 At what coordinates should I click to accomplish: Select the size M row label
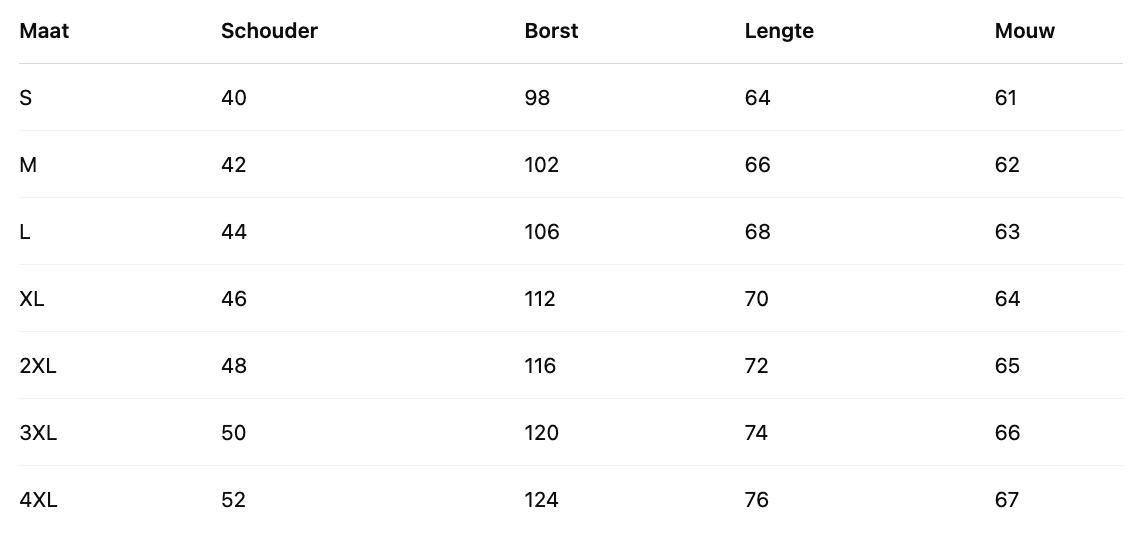click(x=28, y=165)
